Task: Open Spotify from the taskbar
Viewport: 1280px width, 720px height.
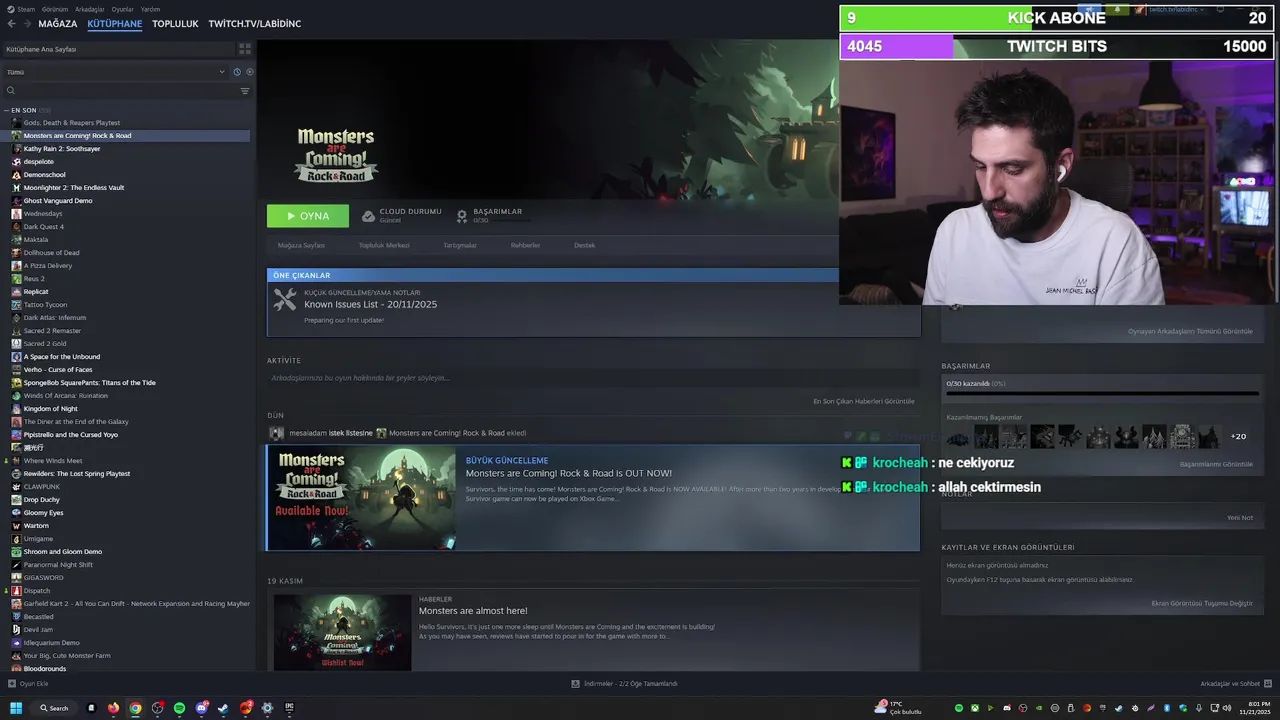Action: click(x=179, y=708)
